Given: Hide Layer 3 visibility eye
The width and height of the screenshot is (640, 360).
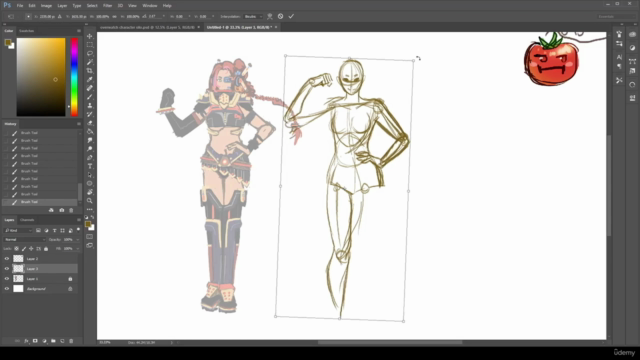Looking at the screenshot, I should click(7, 269).
